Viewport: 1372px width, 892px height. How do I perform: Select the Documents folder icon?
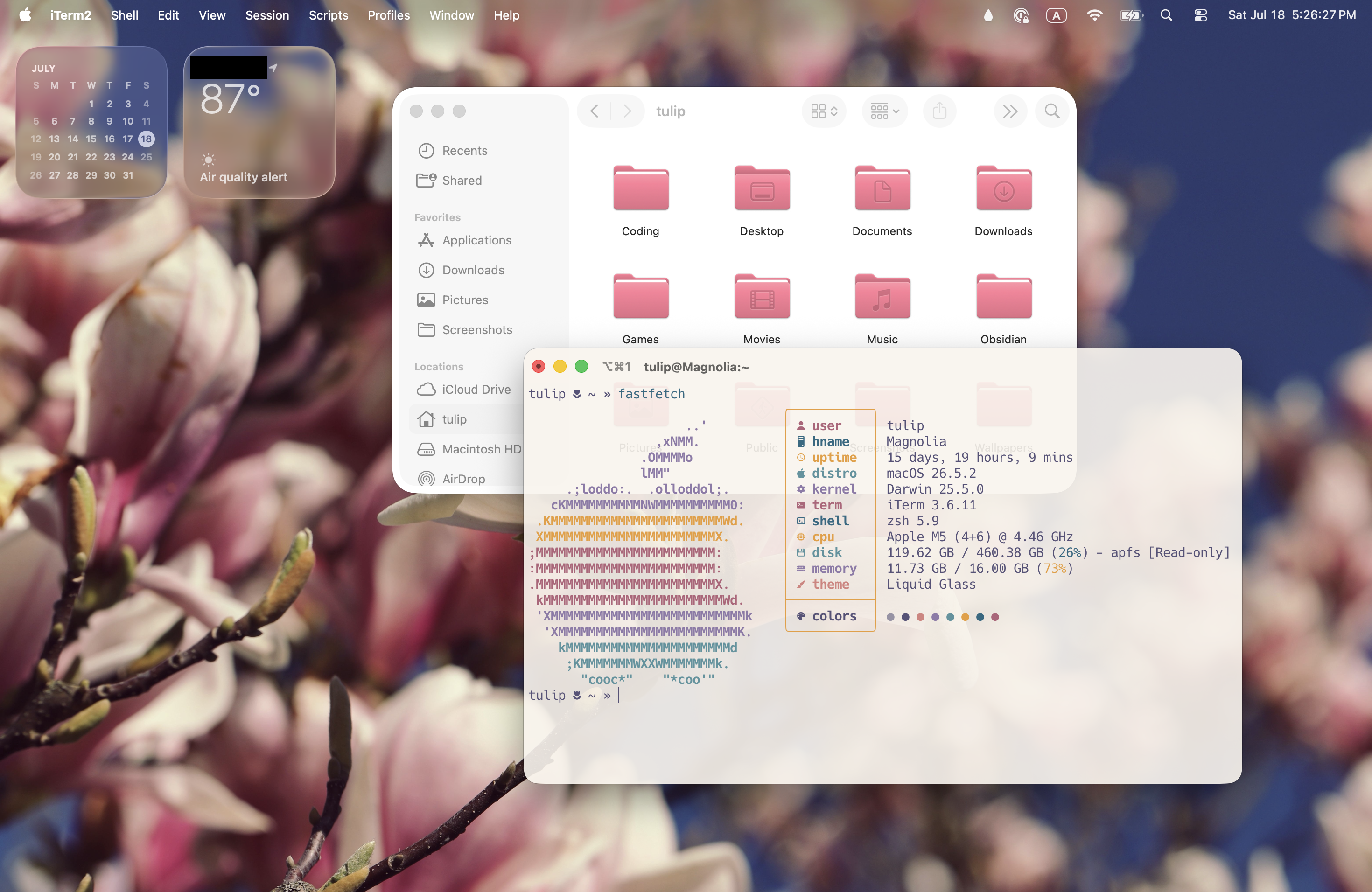coord(882,188)
